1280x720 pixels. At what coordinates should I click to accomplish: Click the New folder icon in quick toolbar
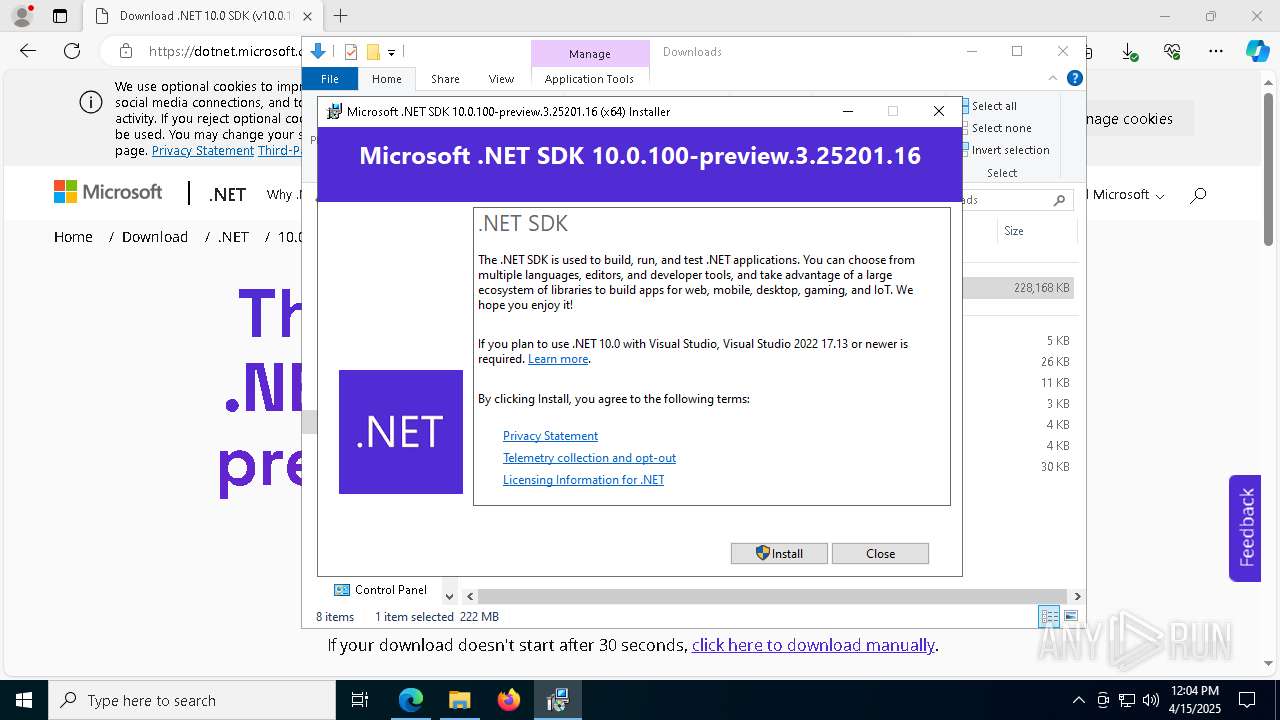[373, 52]
